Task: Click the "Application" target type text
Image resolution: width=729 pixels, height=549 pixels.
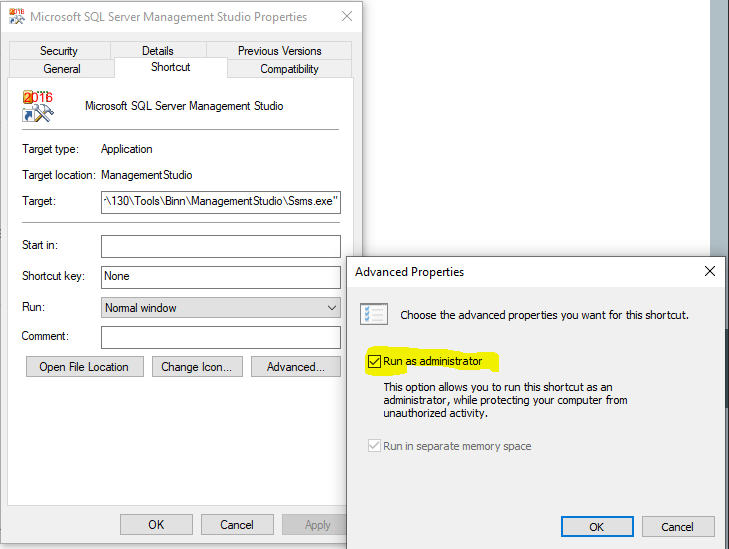Action: [x=126, y=149]
